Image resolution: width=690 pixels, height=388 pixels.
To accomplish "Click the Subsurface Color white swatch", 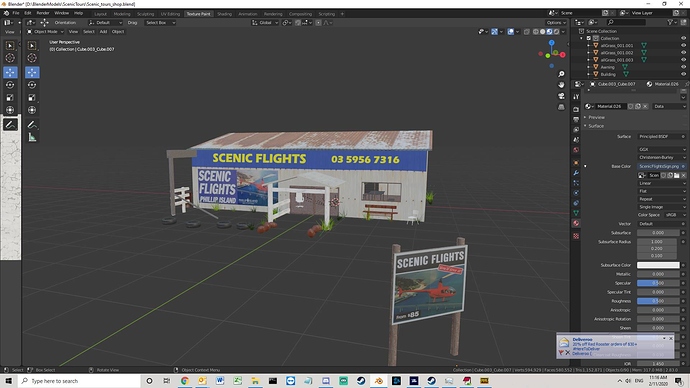I will (658, 265).
